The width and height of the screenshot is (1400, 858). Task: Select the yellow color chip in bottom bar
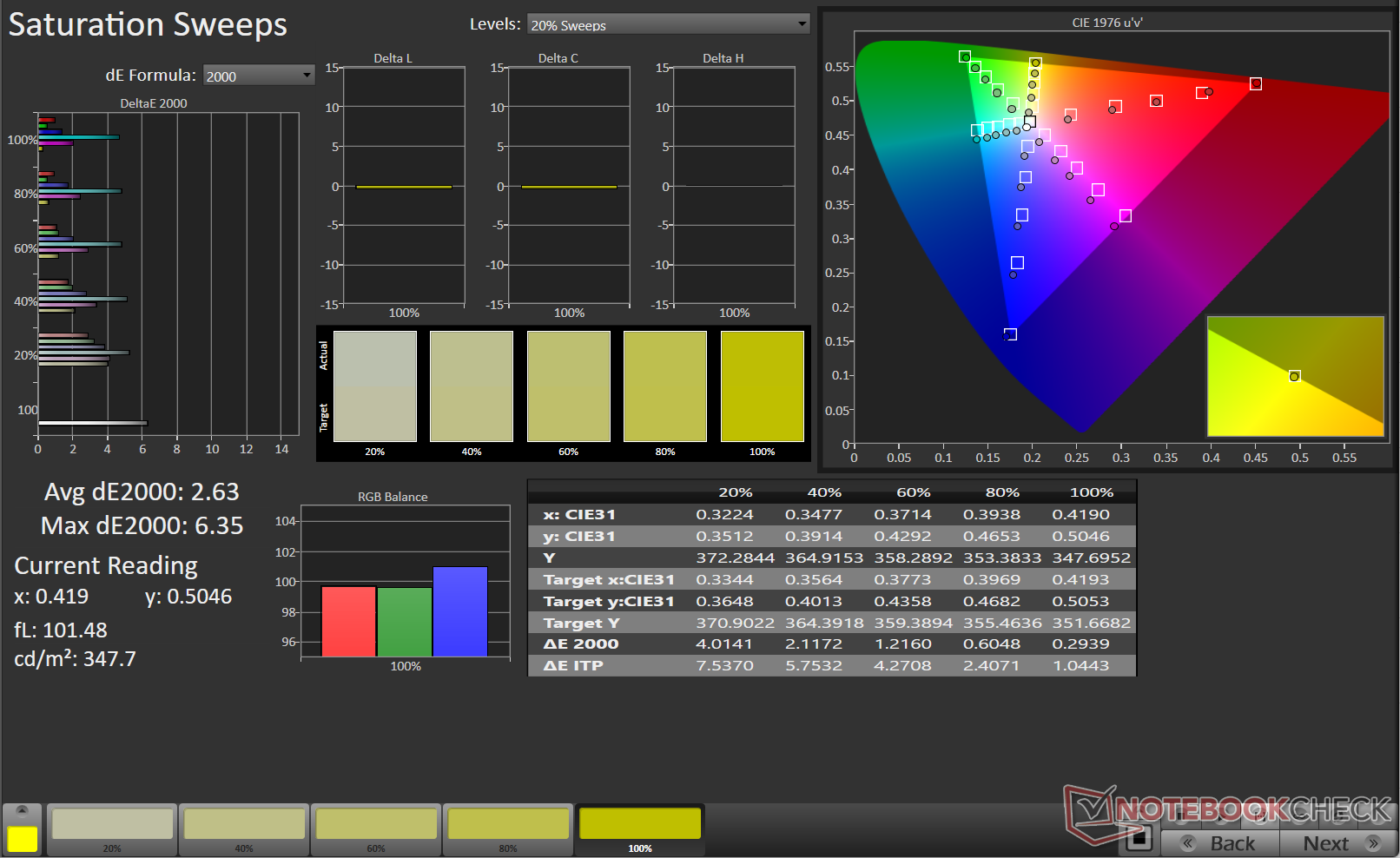[23, 839]
